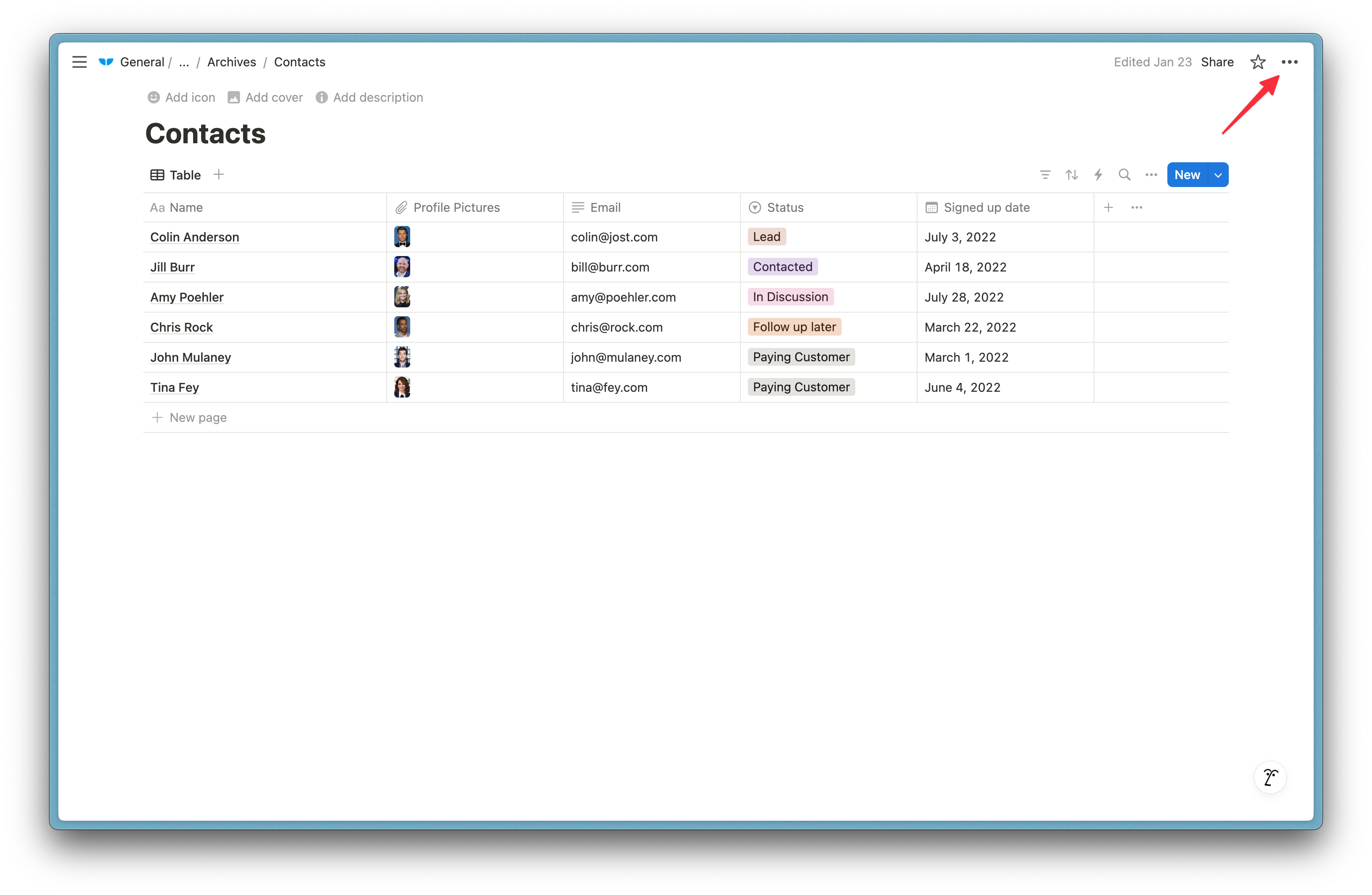
Task: Open the Name column header menu
Action: 265,207
